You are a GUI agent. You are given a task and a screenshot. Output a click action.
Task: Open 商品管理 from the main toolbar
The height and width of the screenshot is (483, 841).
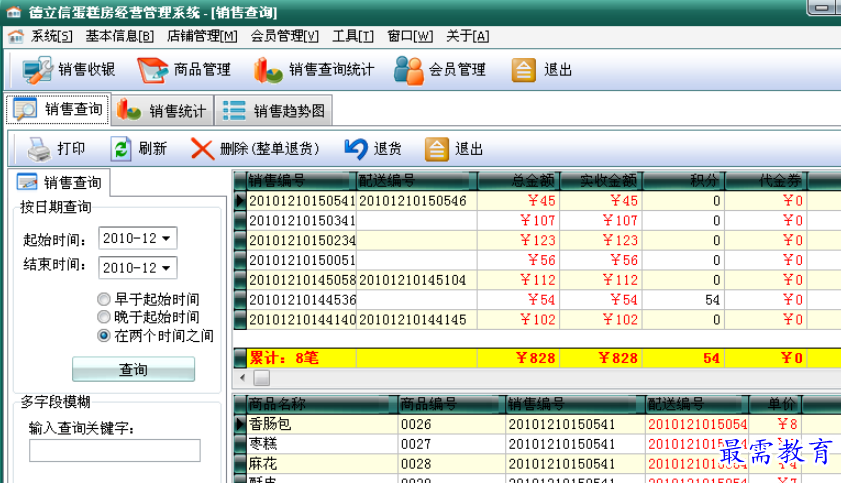coord(152,70)
